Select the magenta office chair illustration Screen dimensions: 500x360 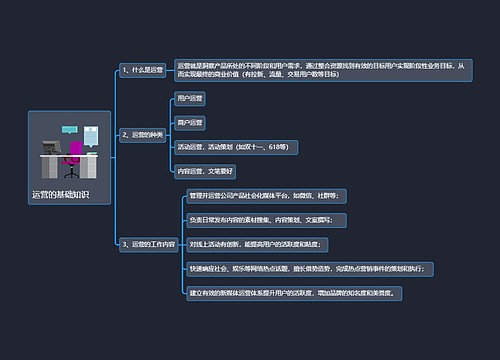point(73,159)
